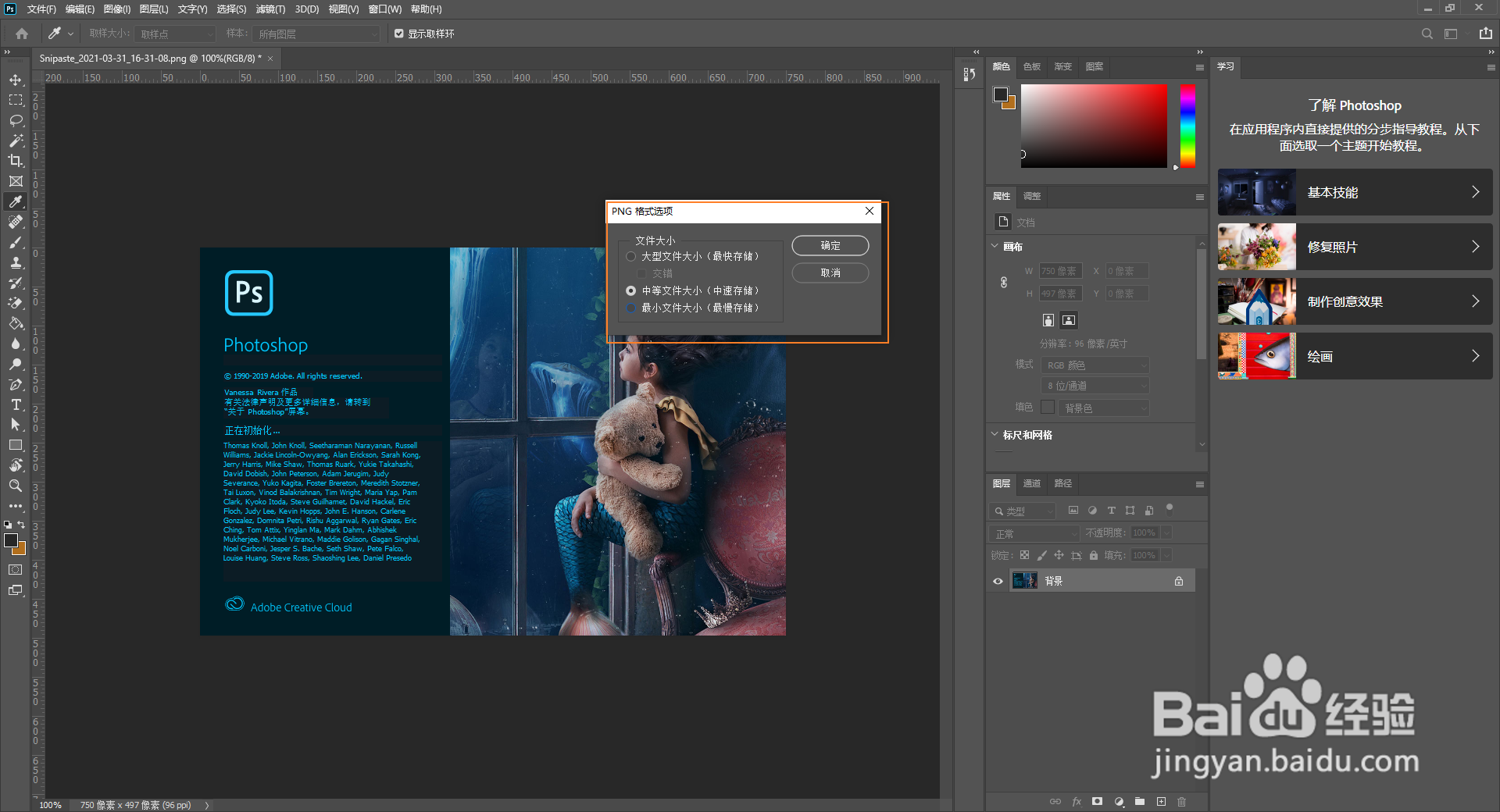
Task: Delete layer using trash icon
Action: tap(1181, 801)
